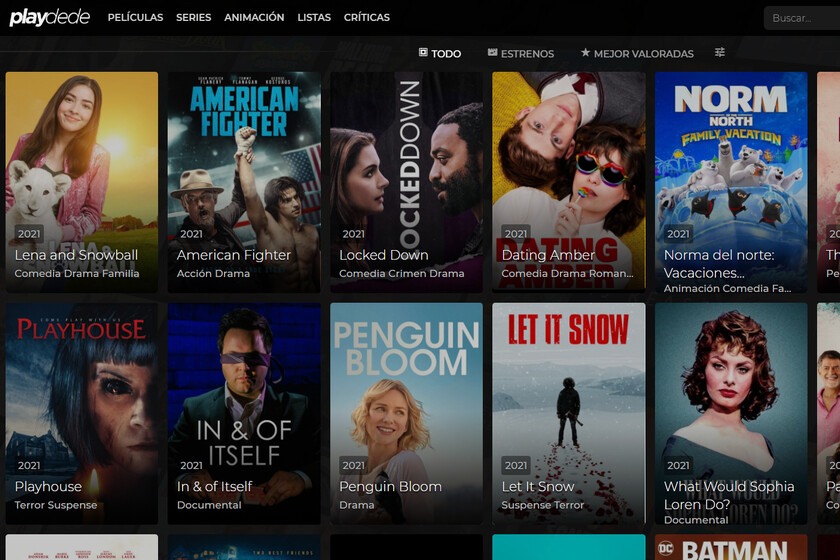
Task: Click the Lena and Snowball title
Action: pyautogui.click(x=76, y=255)
